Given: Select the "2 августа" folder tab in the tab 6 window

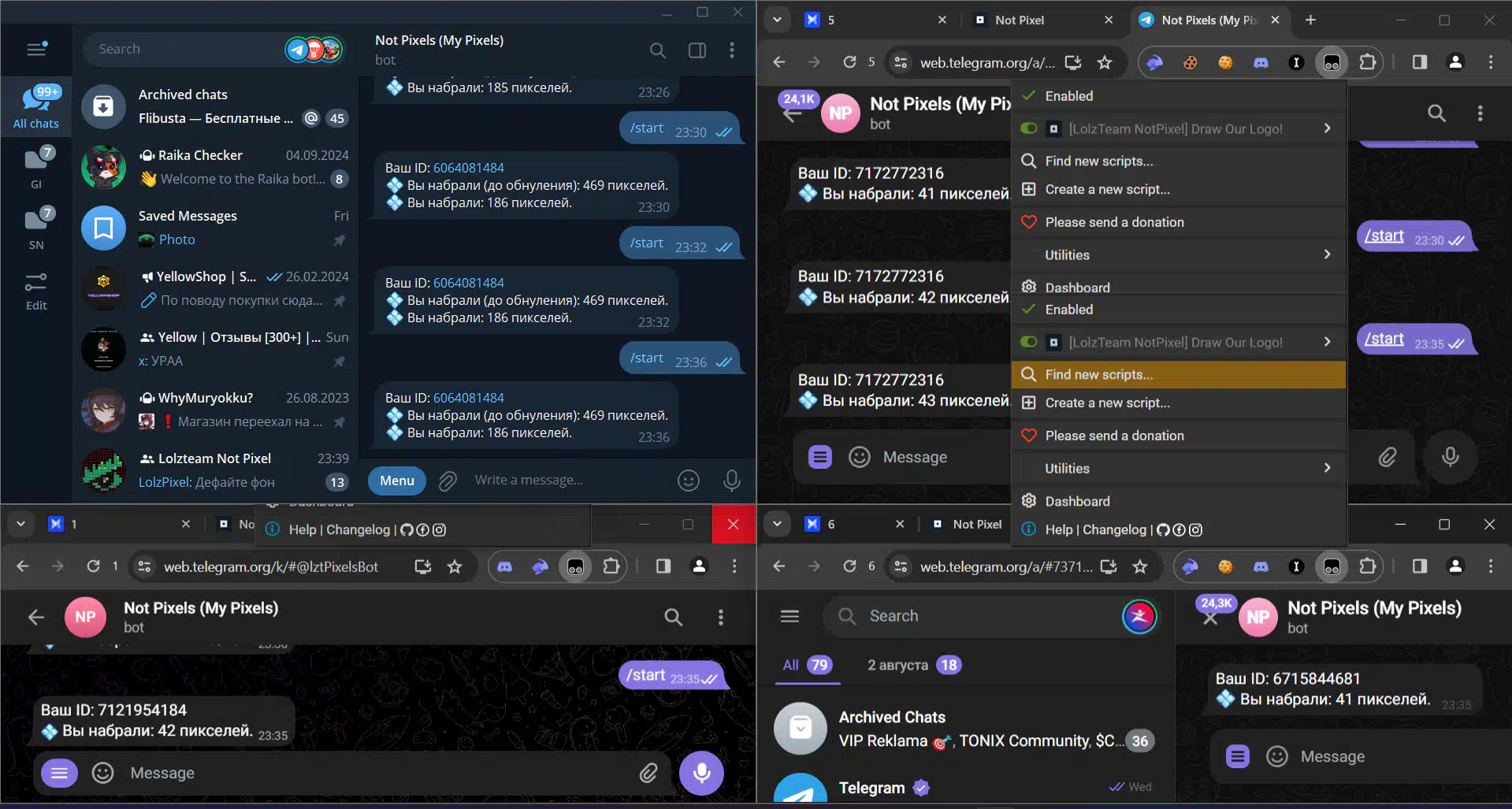Looking at the screenshot, I should (x=912, y=665).
